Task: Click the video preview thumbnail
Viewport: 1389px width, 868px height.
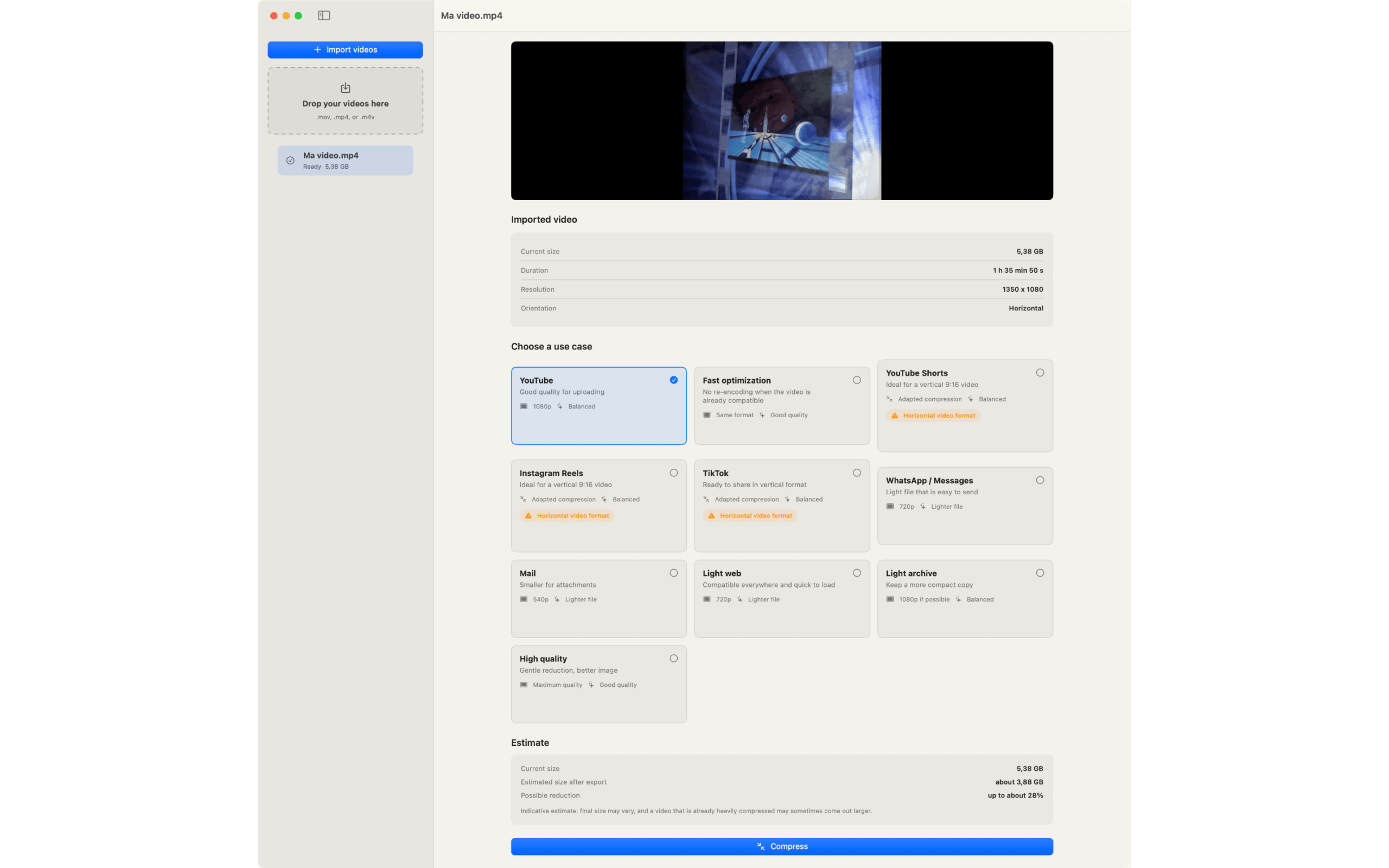Action: click(x=782, y=120)
